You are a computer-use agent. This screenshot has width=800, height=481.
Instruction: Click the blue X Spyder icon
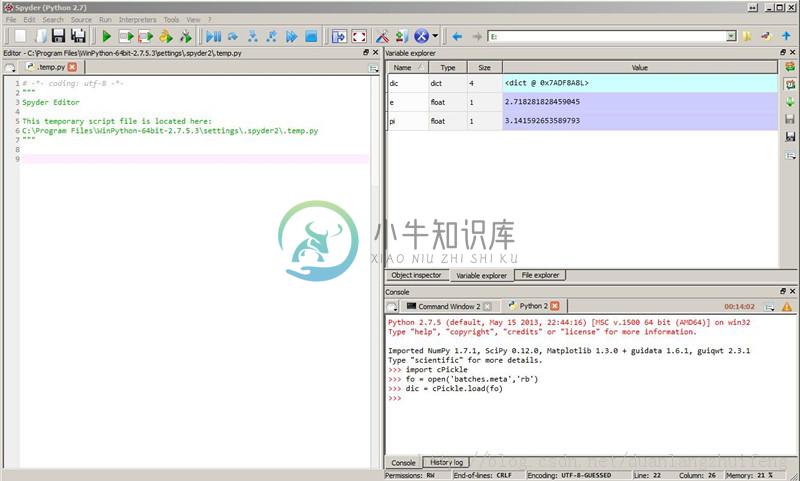click(421, 36)
